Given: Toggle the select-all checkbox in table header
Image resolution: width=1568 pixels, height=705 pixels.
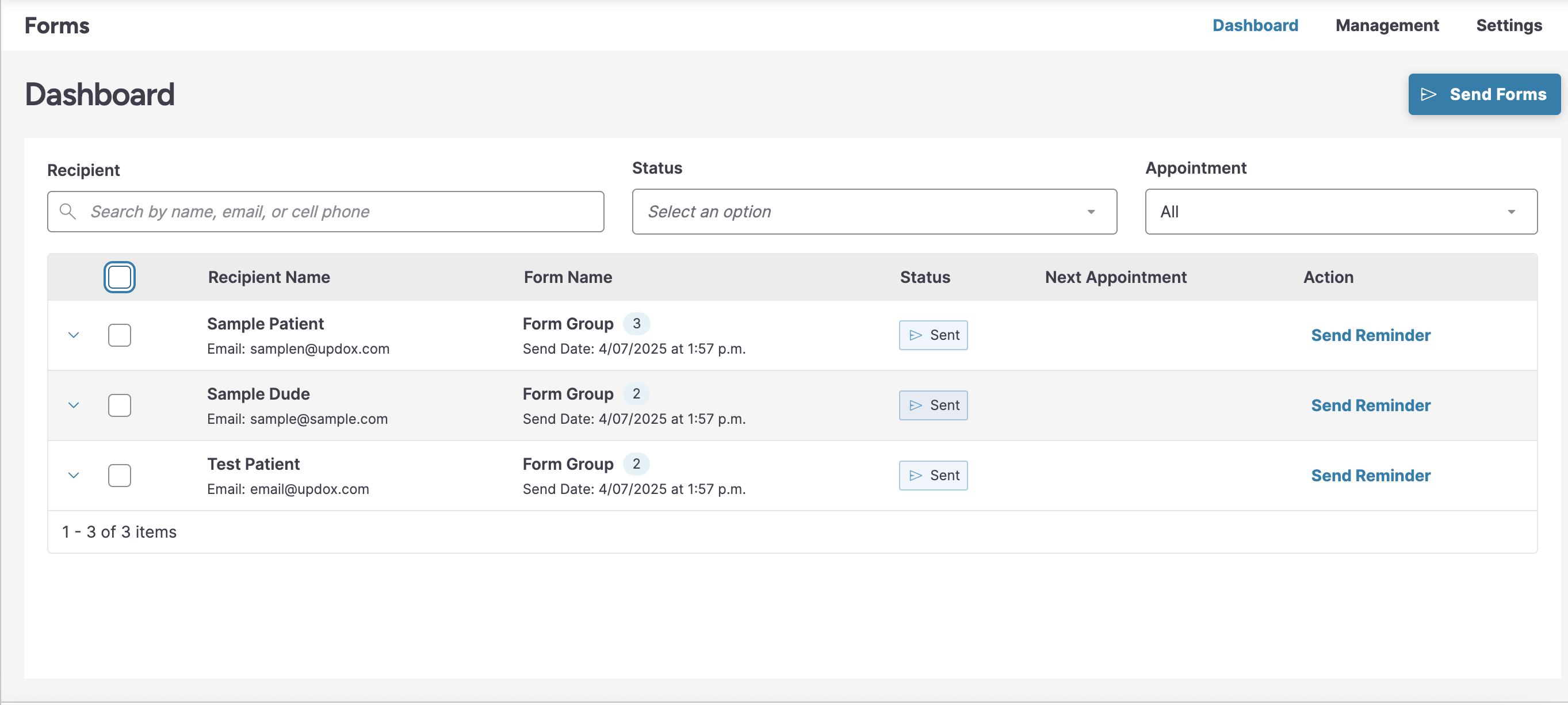Looking at the screenshot, I should (119, 277).
